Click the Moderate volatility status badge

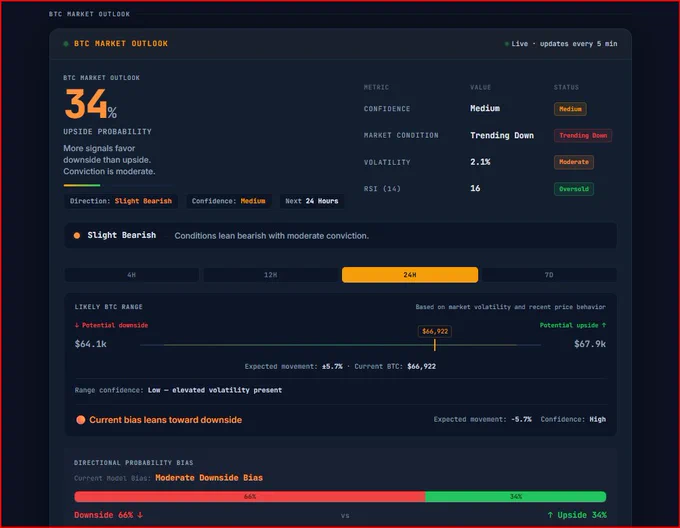coord(574,162)
